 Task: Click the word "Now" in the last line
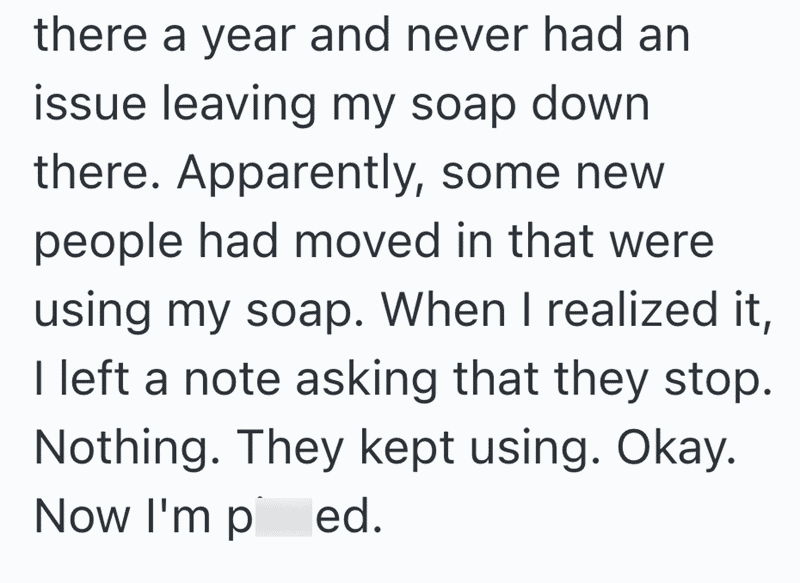click(x=82, y=516)
